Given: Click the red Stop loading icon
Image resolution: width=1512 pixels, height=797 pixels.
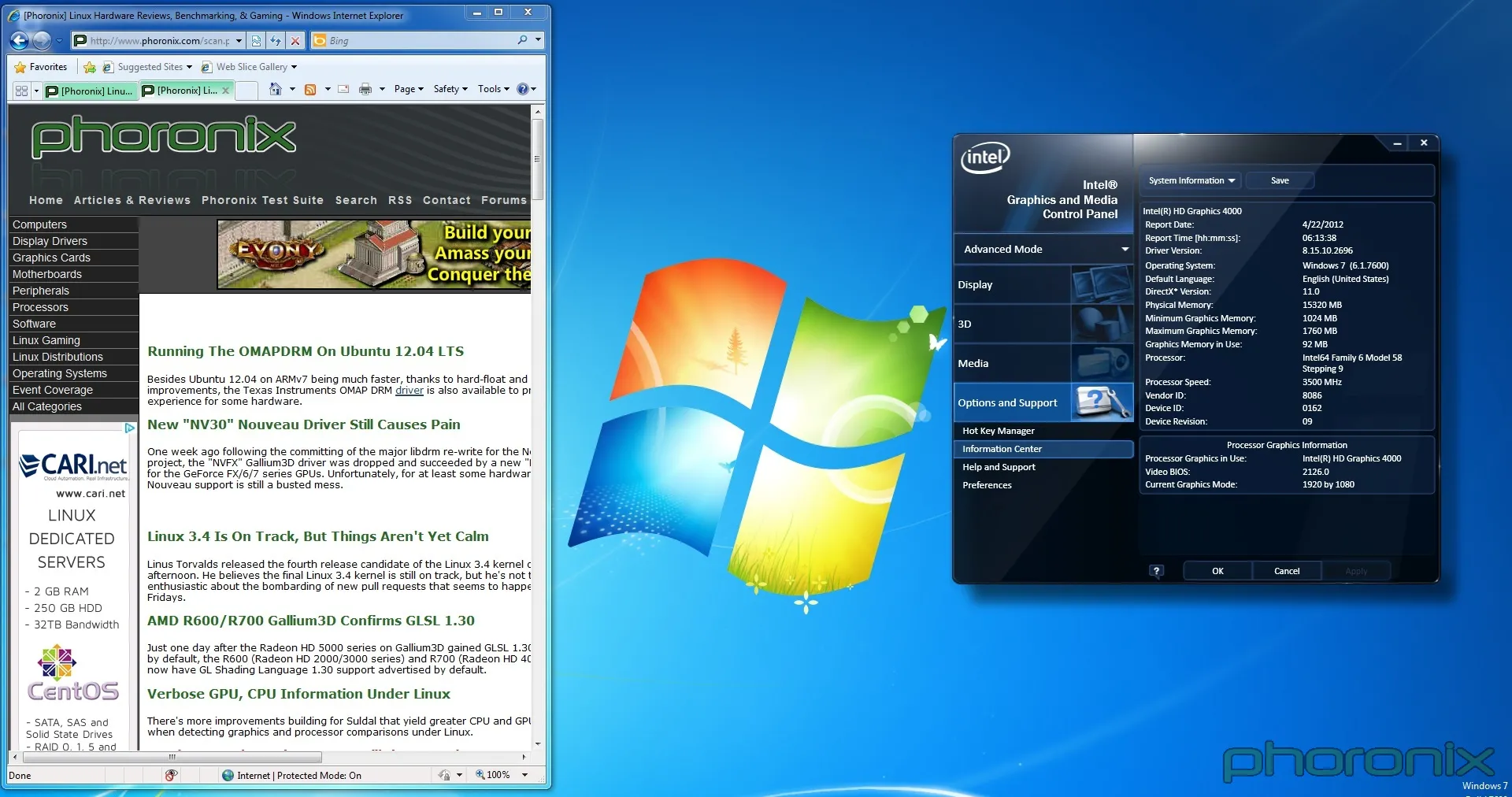Looking at the screenshot, I should click(x=295, y=40).
